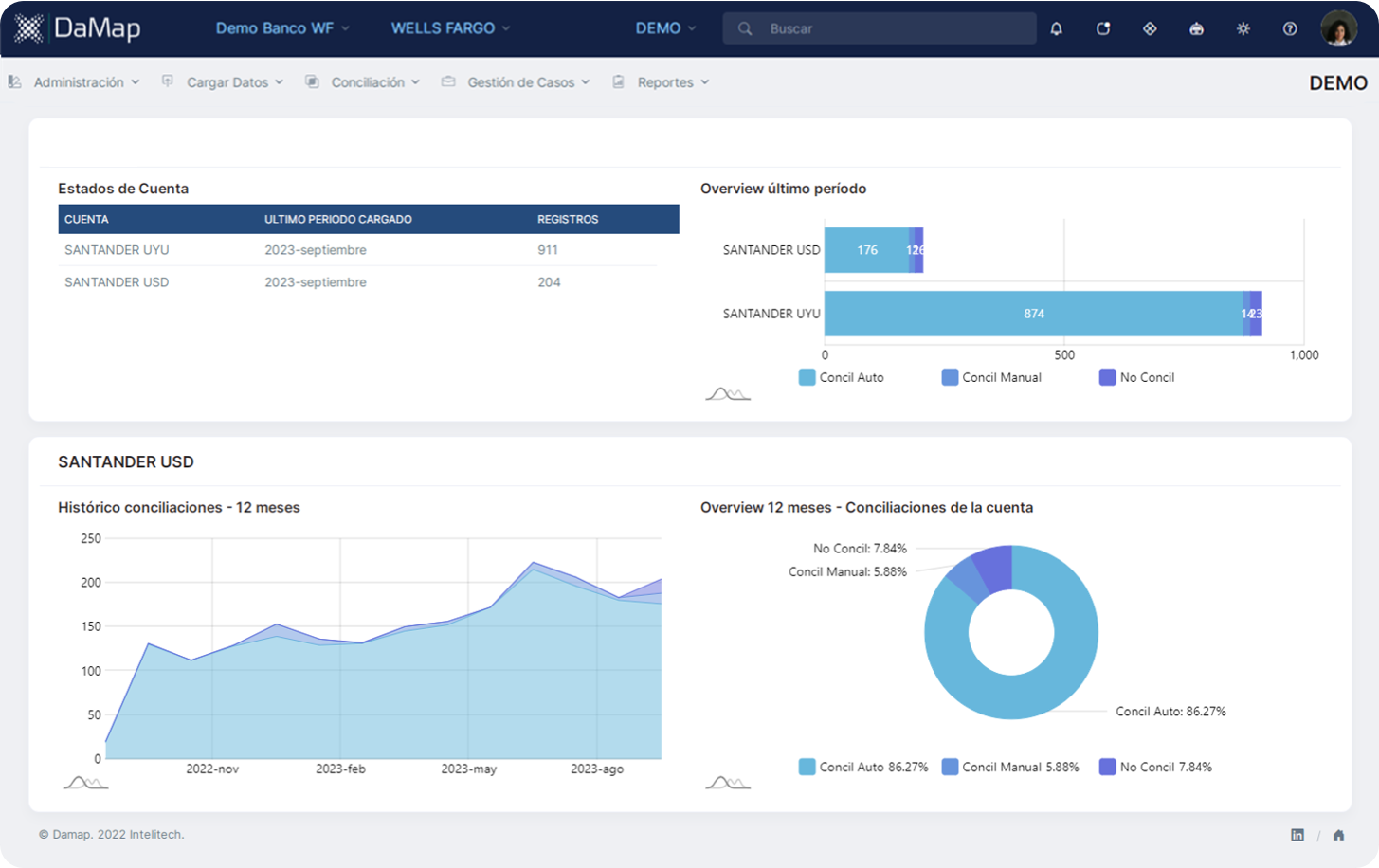Open the help question mark icon

1289,28
